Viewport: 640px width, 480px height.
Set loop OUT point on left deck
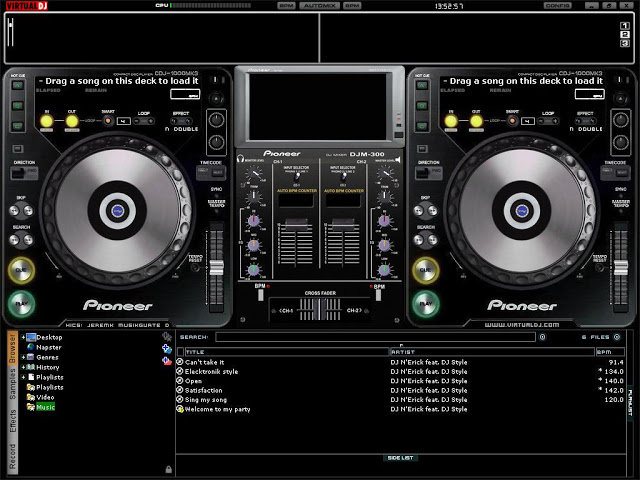pos(72,121)
